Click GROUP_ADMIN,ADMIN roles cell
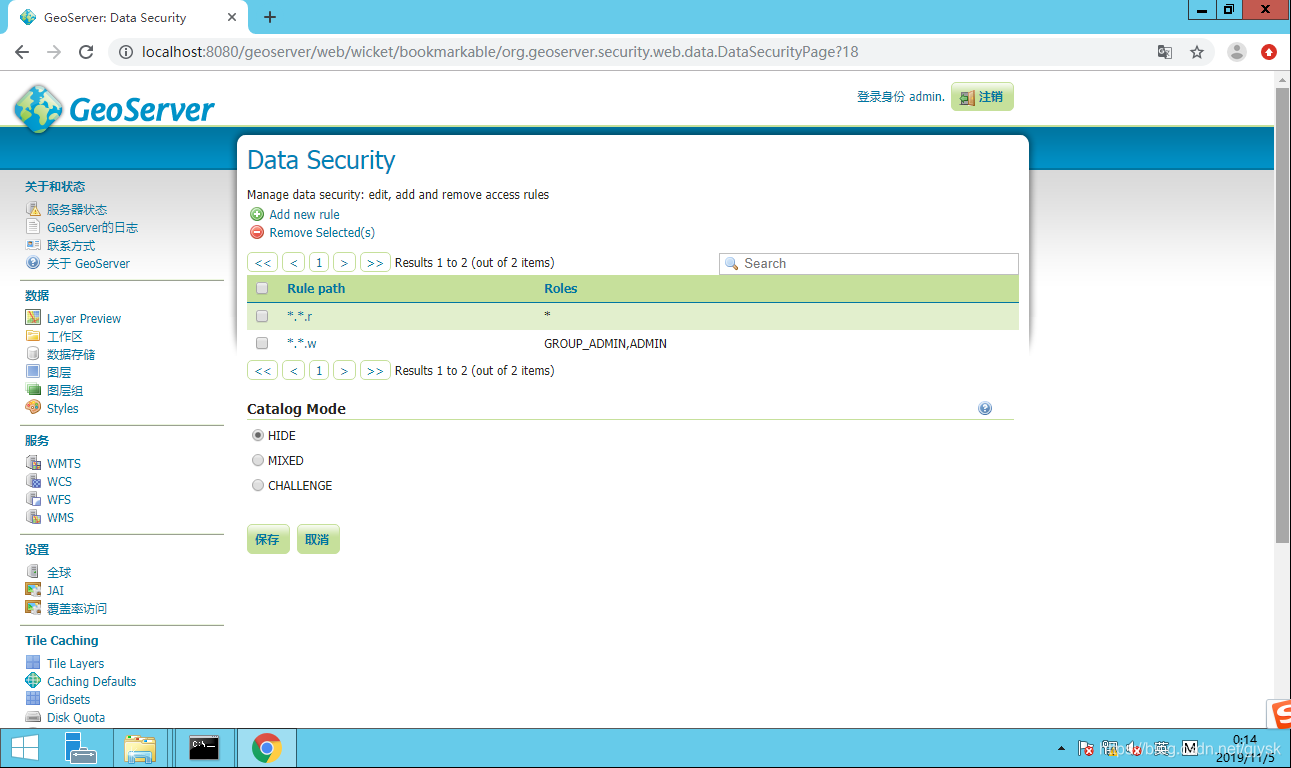The image size is (1291, 768). click(x=605, y=343)
